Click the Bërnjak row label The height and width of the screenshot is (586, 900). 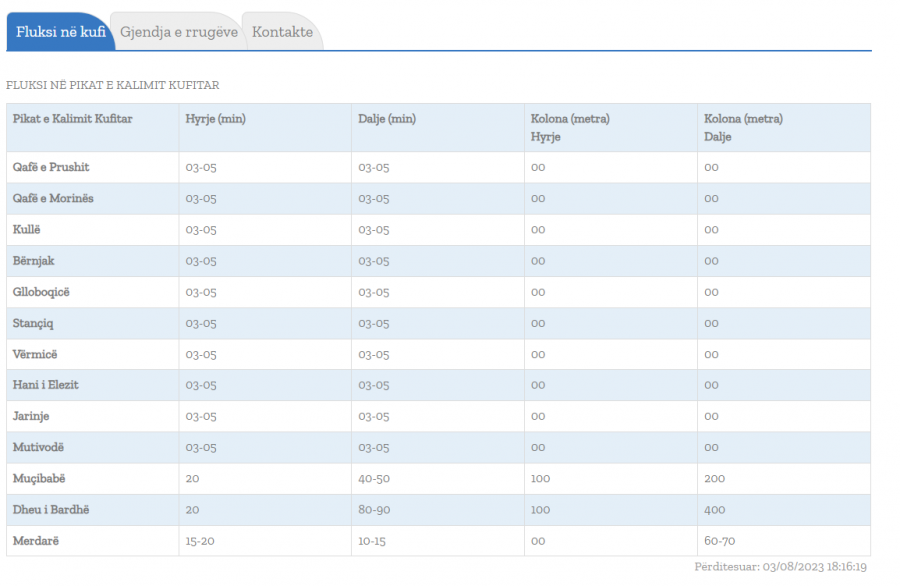click(x=33, y=261)
